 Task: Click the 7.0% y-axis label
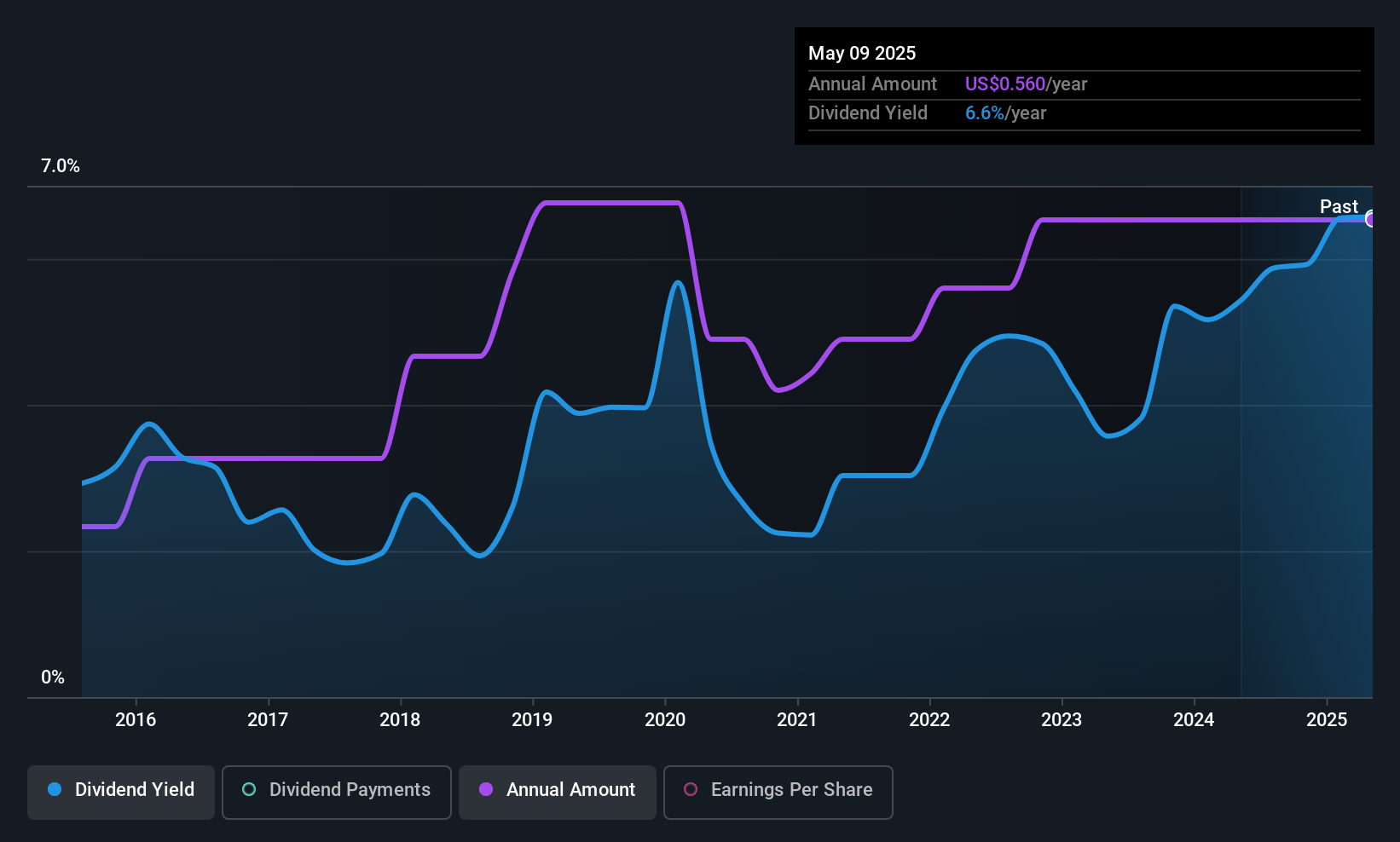click(61, 166)
